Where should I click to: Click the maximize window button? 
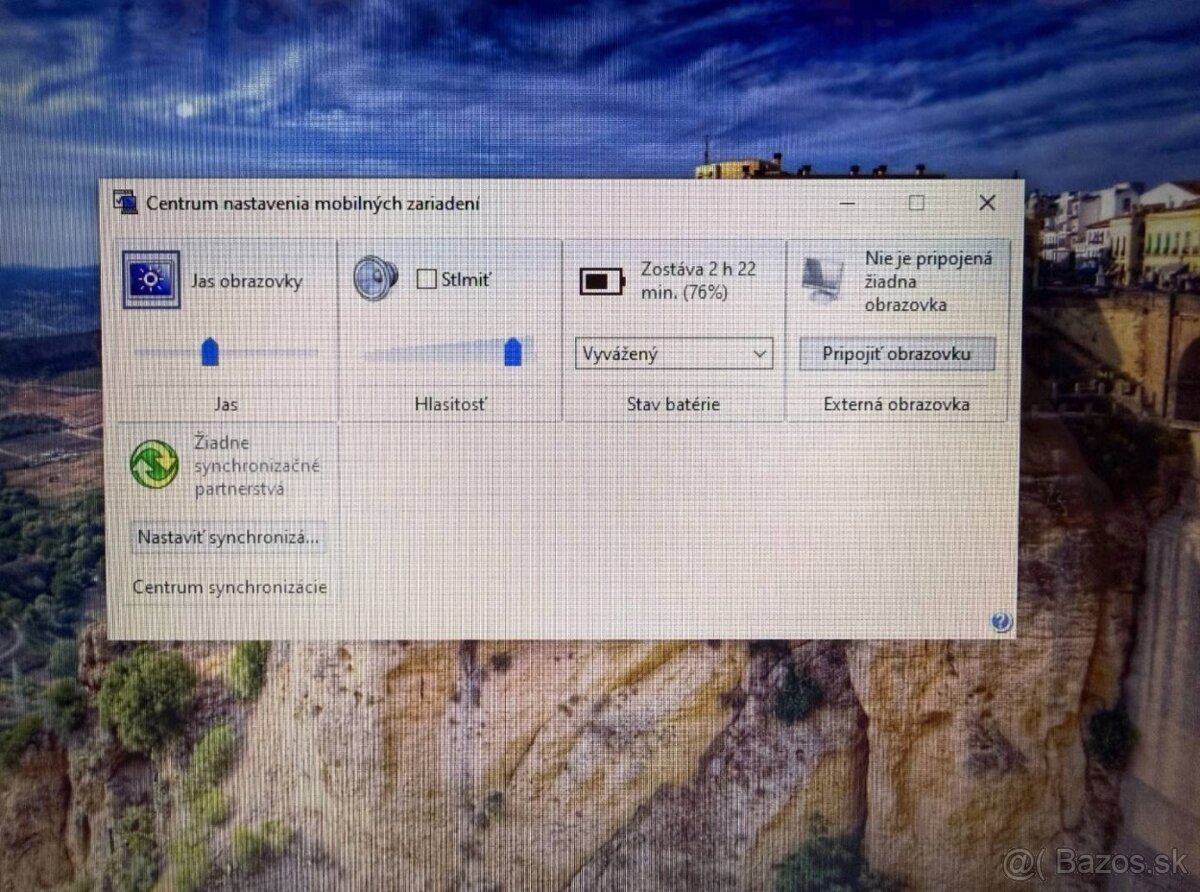(x=917, y=203)
